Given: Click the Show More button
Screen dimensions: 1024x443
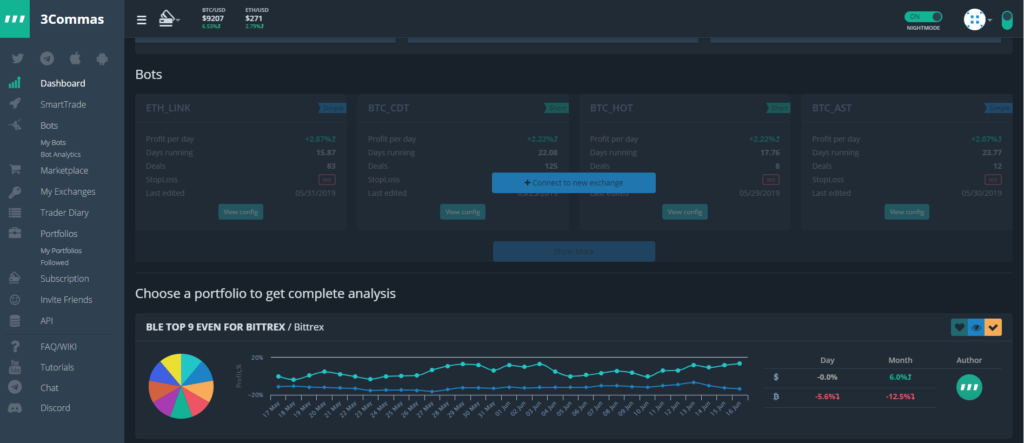Looking at the screenshot, I should point(573,252).
